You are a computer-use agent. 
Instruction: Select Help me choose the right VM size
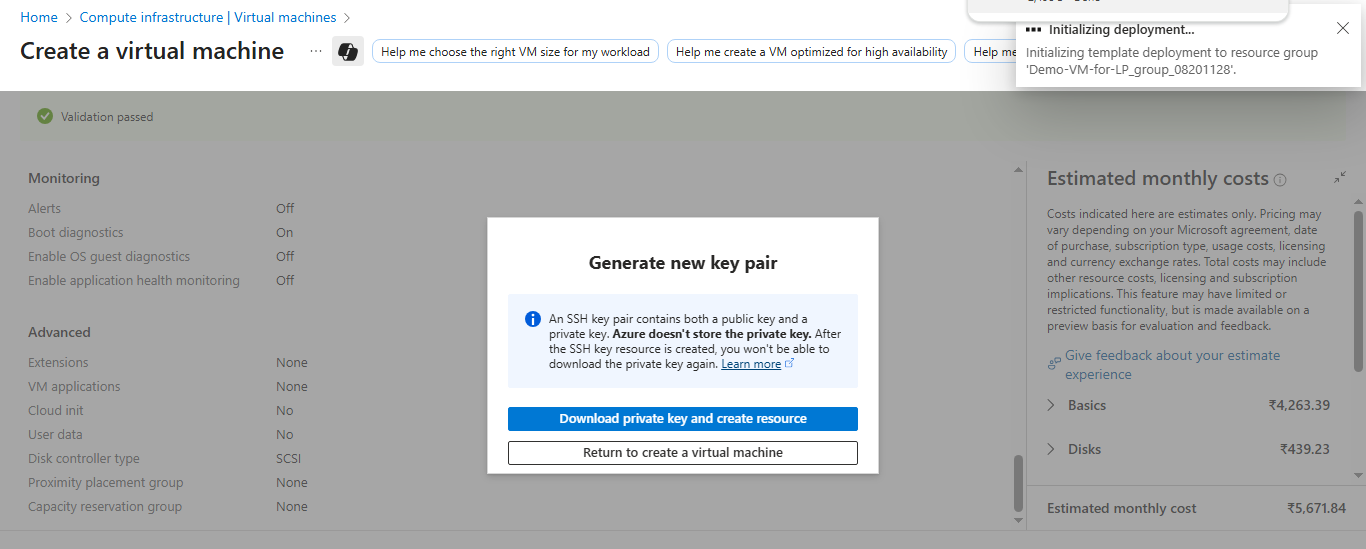[x=515, y=52]
